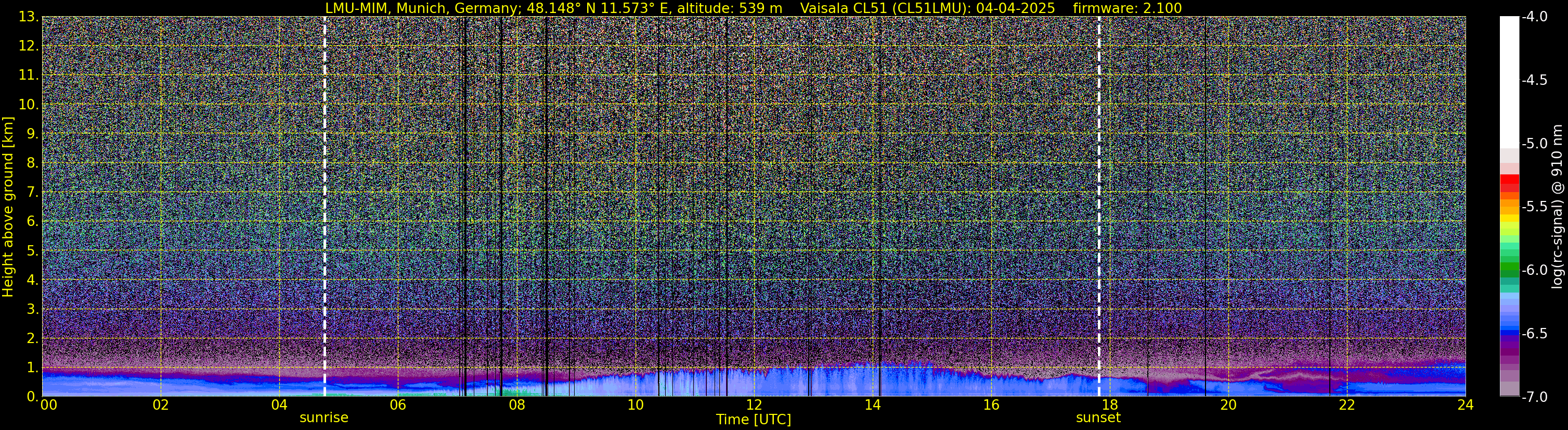The width and height of the screenshot is (1568, 430).
Task: Click the white dashed sunrise marker line
Action: click(325, 207)
